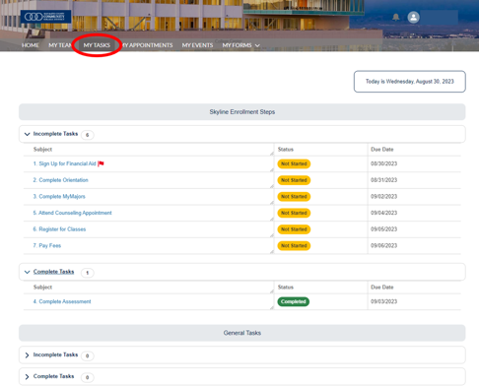Collapse Skyline Incomplete Tasks chevron

(27, 134)
